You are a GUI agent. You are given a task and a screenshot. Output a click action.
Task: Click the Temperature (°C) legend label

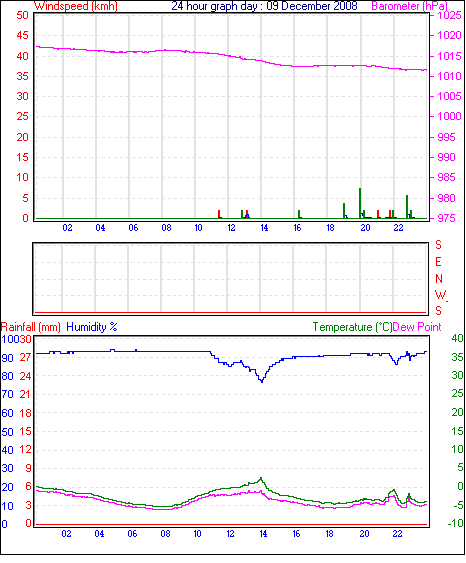coord(352,327)
